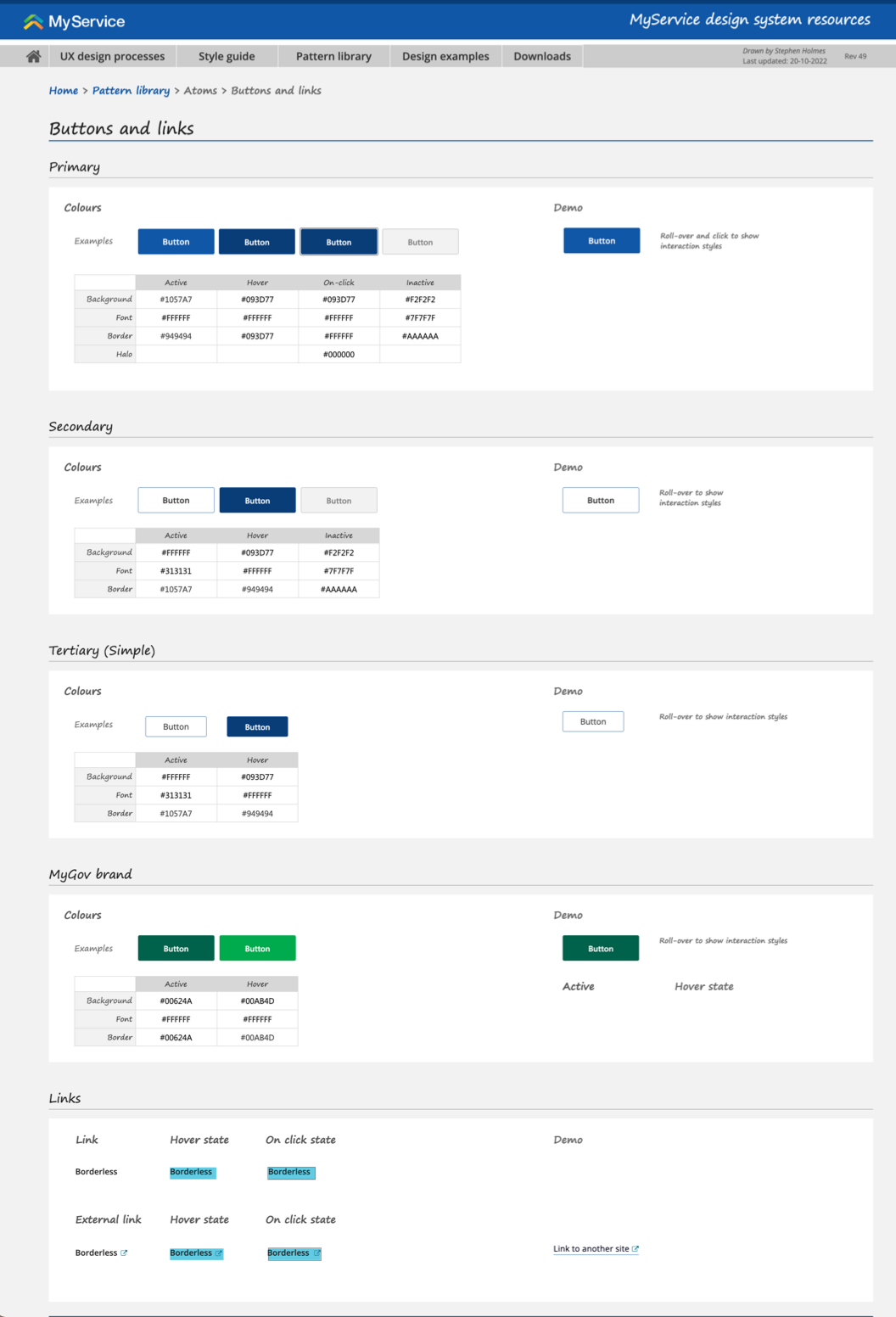The width and height of the screenshot is (896, 1317).
Task: Select the Secondary Inactive border value '#AAAAAA'
Action: click(x=339, y=589)
